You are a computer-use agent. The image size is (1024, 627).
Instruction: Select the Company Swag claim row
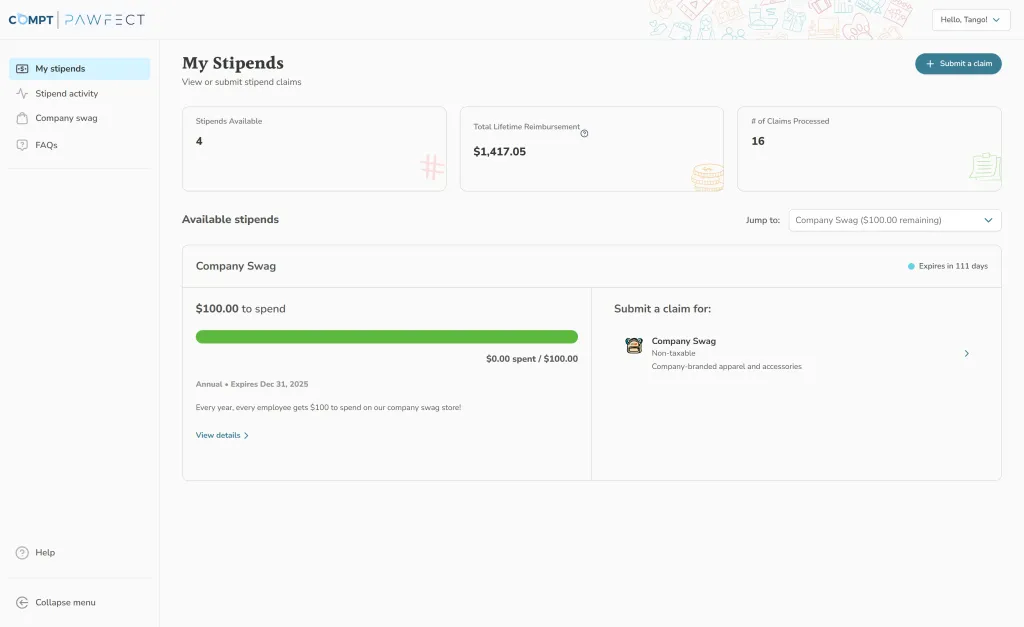790,353
